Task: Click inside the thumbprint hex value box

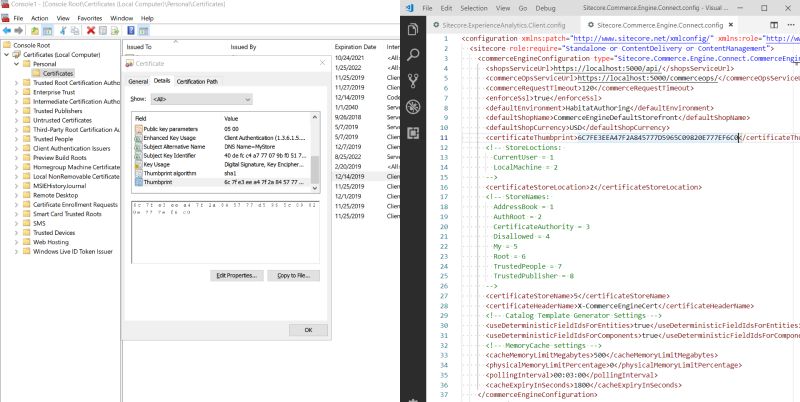Action: pos(225,232)
